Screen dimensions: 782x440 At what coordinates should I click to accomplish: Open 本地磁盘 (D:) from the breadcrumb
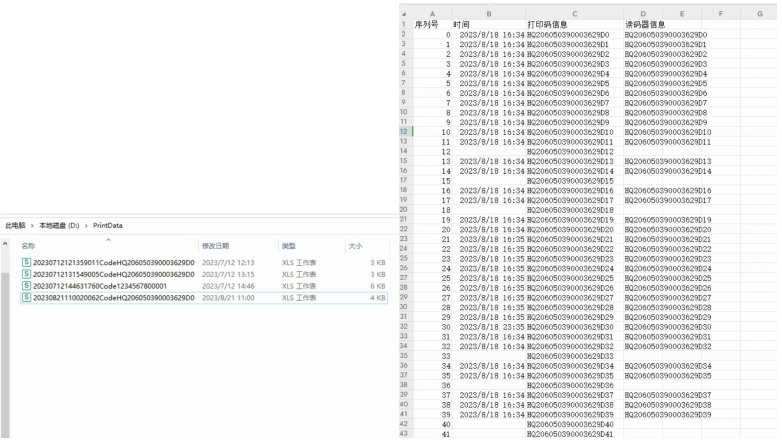59,226
